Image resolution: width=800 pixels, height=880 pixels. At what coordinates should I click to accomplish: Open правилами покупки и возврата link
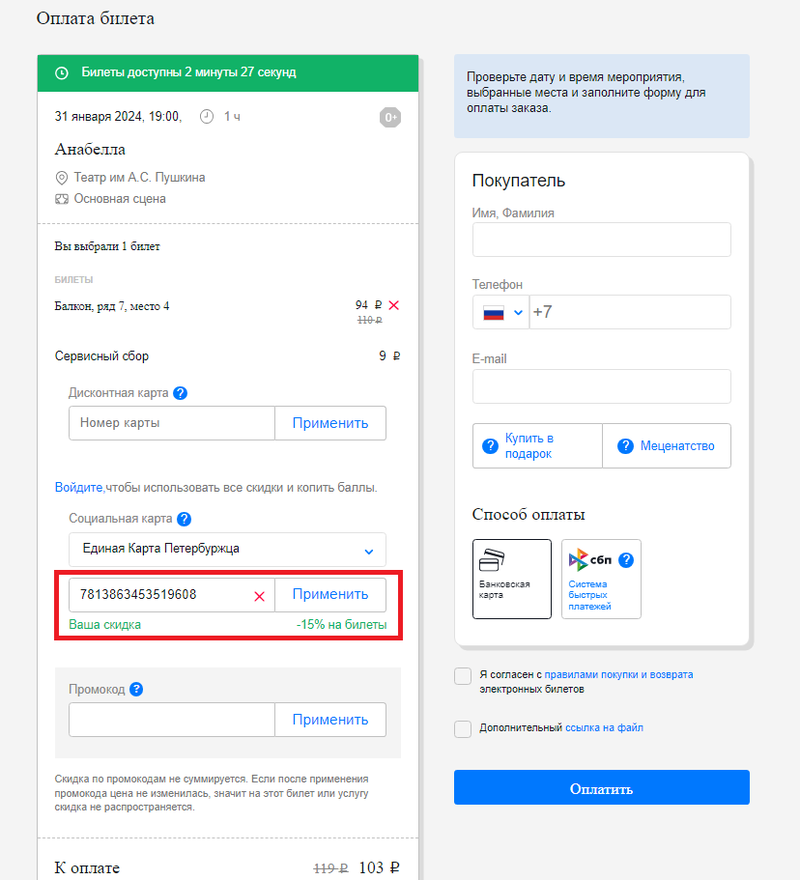[x=618, y=675]
